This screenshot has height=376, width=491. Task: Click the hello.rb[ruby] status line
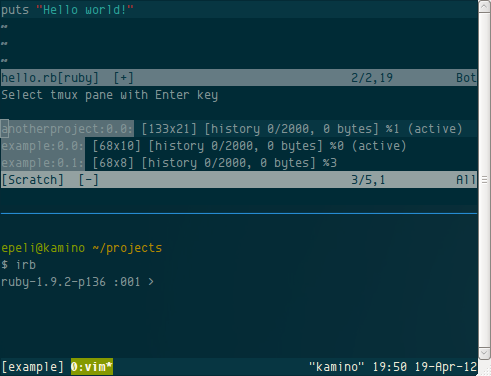coord(239,78)
